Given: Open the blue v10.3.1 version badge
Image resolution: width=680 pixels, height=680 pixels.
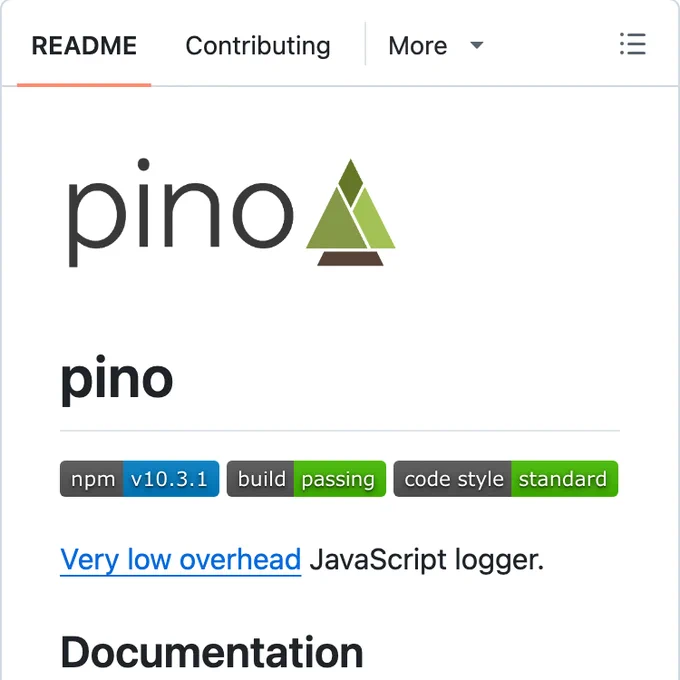Looking at the screenshot, I should tap(171, 479).
